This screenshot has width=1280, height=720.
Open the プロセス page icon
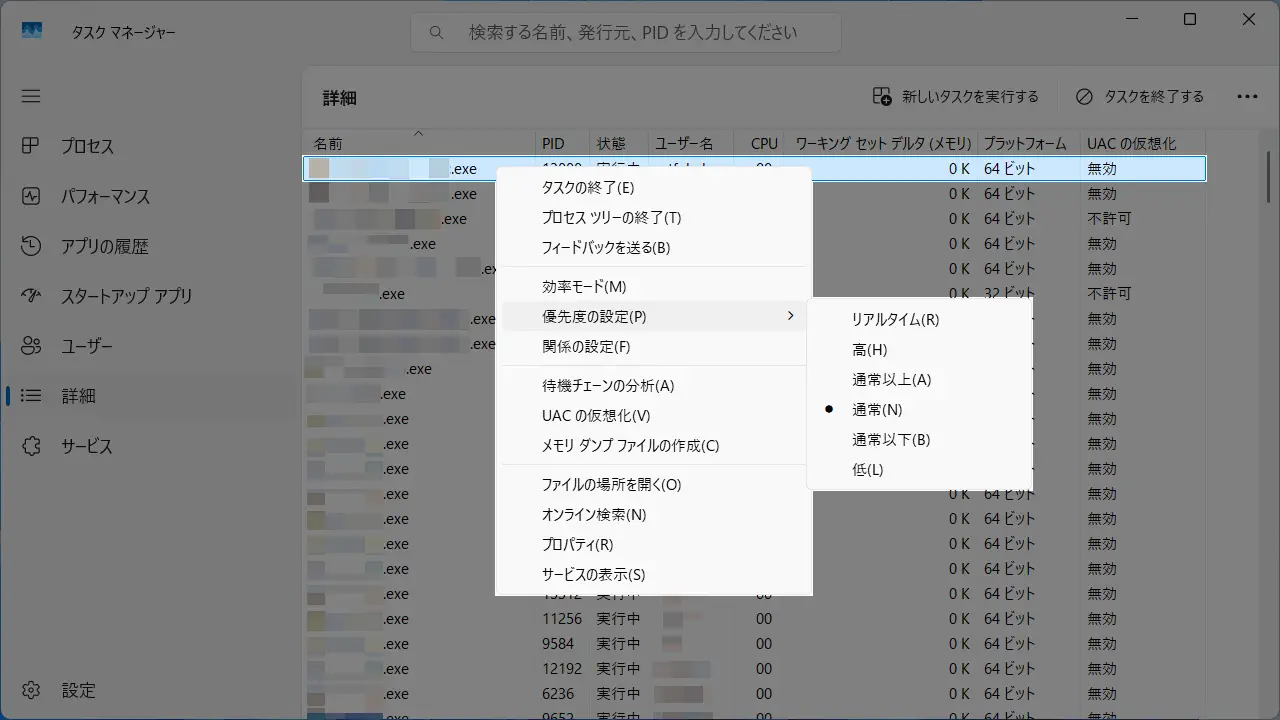tap(31, 146)
